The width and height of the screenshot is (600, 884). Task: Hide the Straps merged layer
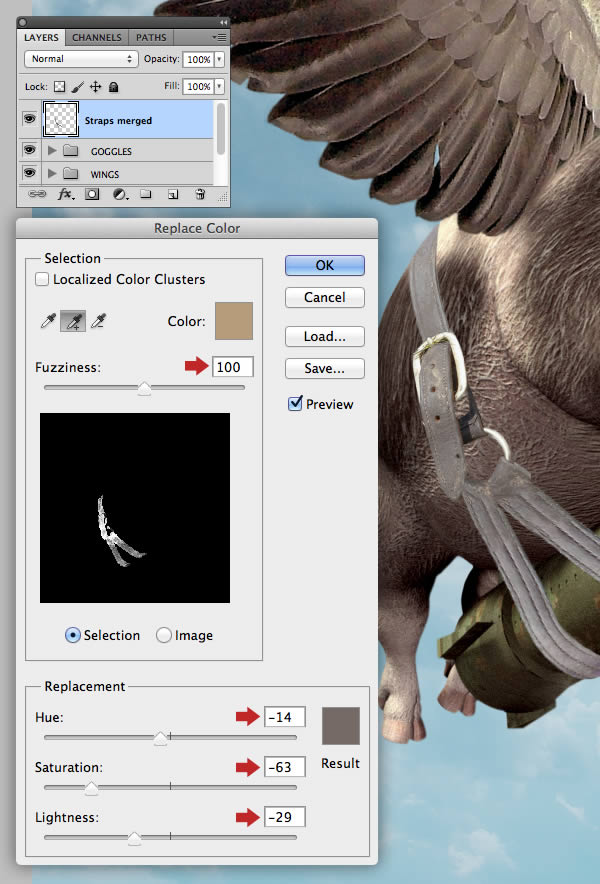[29, 119]
